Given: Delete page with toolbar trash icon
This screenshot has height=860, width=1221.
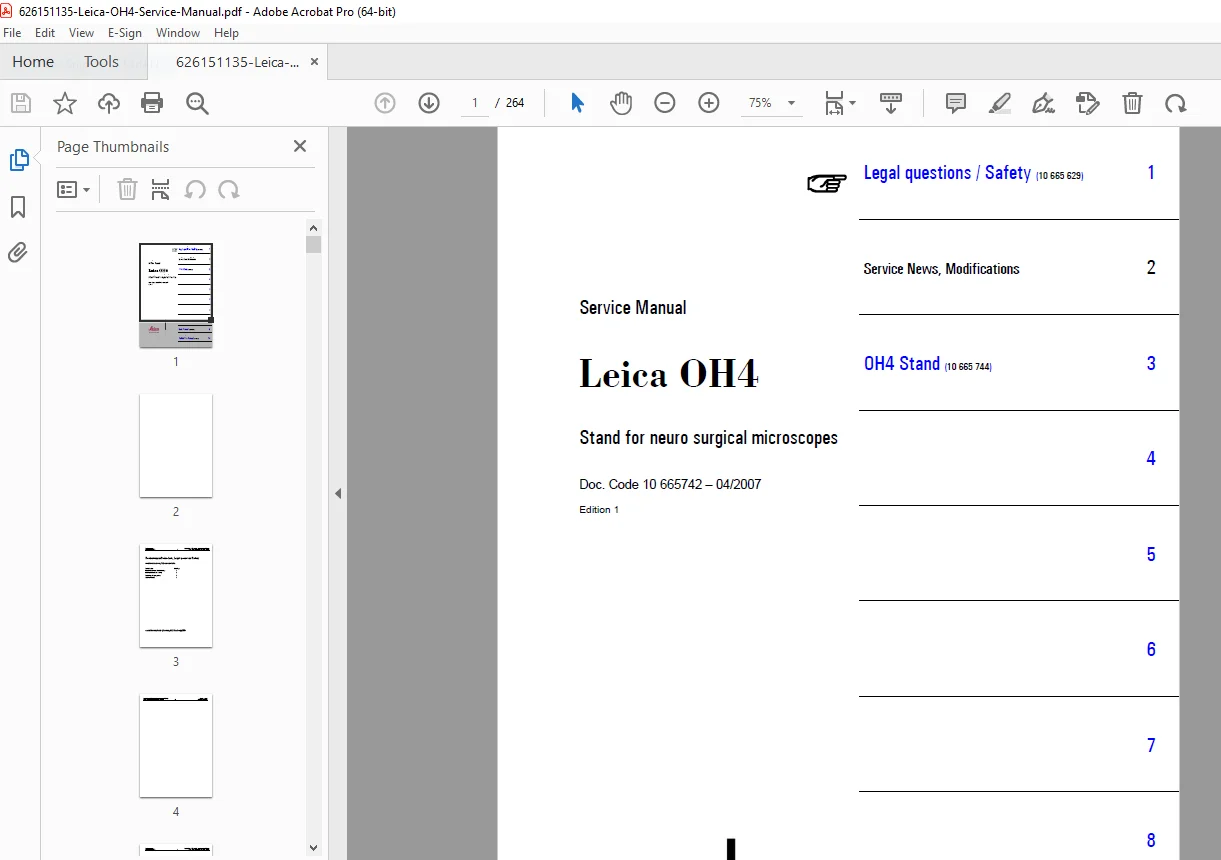Looking at the screenshot, I should coord(1132,102).
